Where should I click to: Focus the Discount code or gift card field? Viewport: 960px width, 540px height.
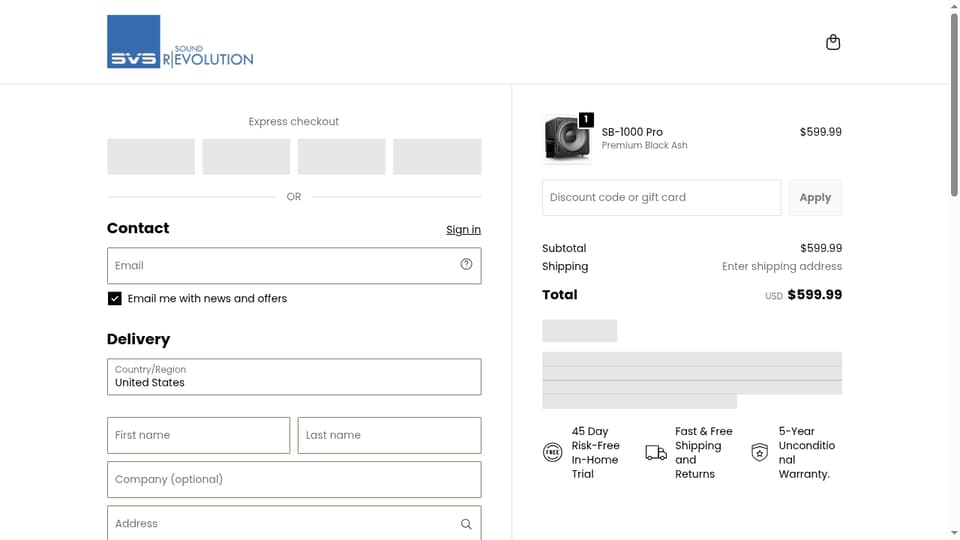click(x=661, y=197)
